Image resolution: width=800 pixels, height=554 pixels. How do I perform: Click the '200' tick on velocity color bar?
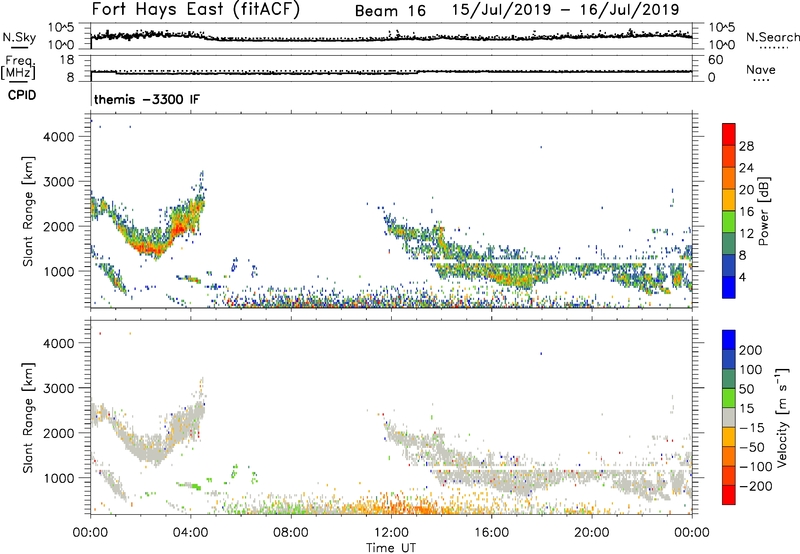click(x=751, y=350)
